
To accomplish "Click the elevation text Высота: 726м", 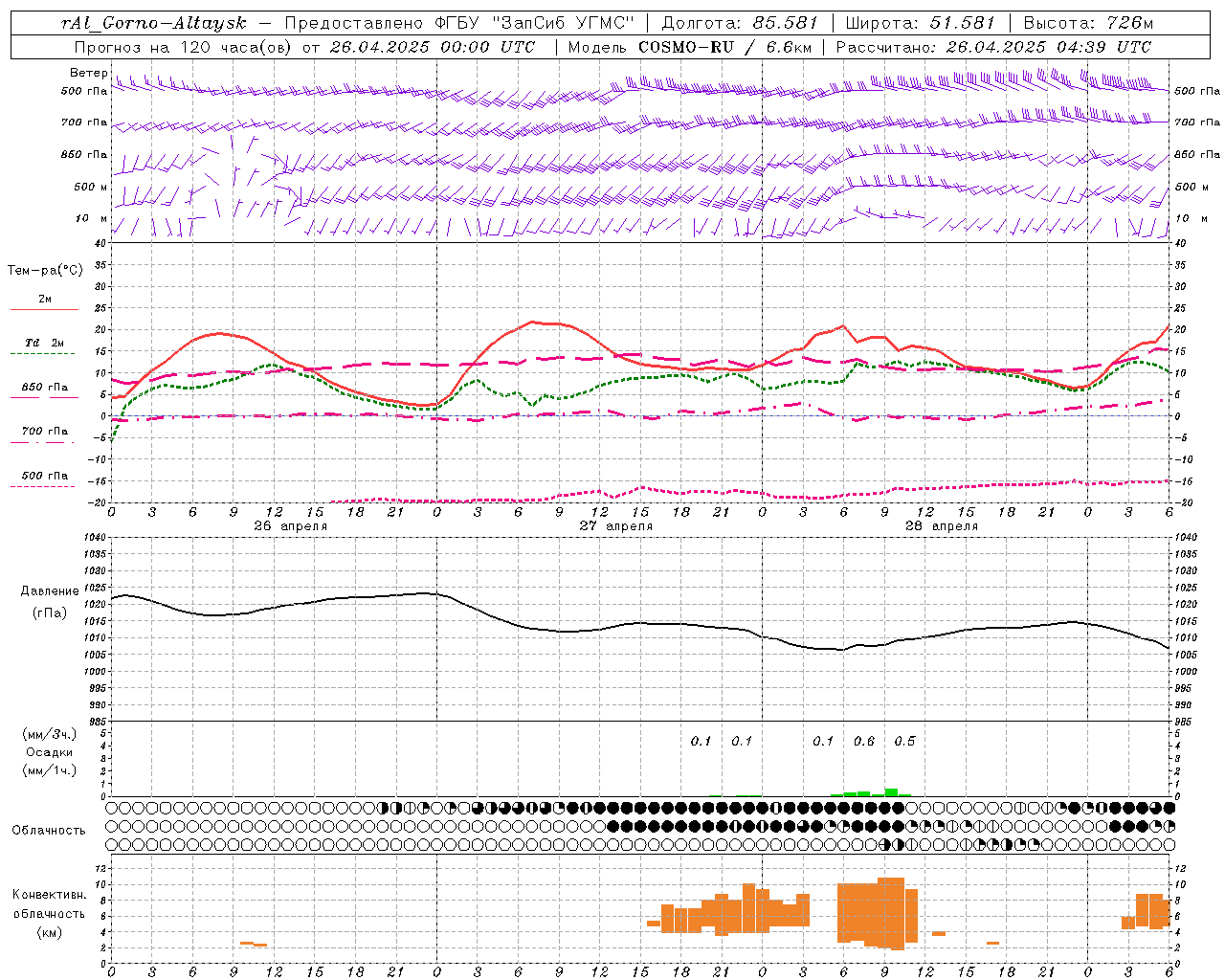I will (x=1088, y=23).
